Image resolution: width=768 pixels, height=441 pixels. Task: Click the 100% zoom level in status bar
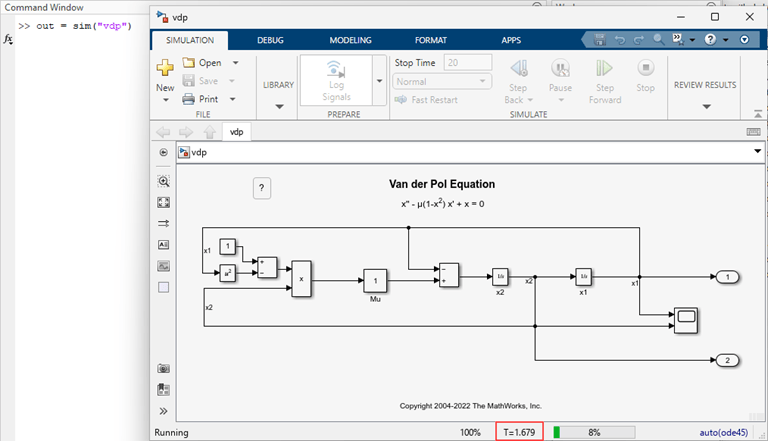(470, 432)
